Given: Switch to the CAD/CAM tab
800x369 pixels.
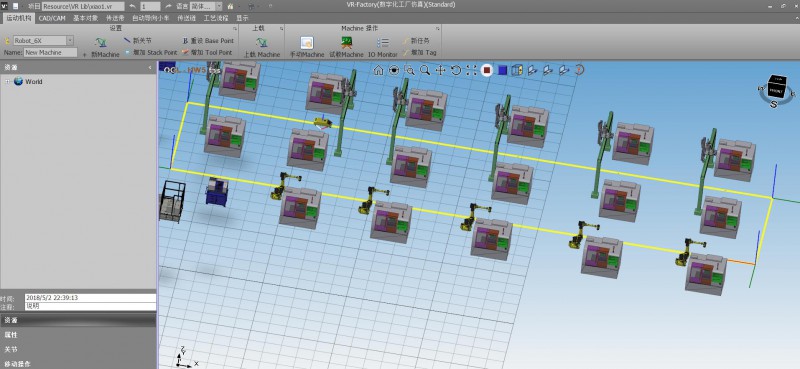Looking at the screenshot, I should coord(52,18).
